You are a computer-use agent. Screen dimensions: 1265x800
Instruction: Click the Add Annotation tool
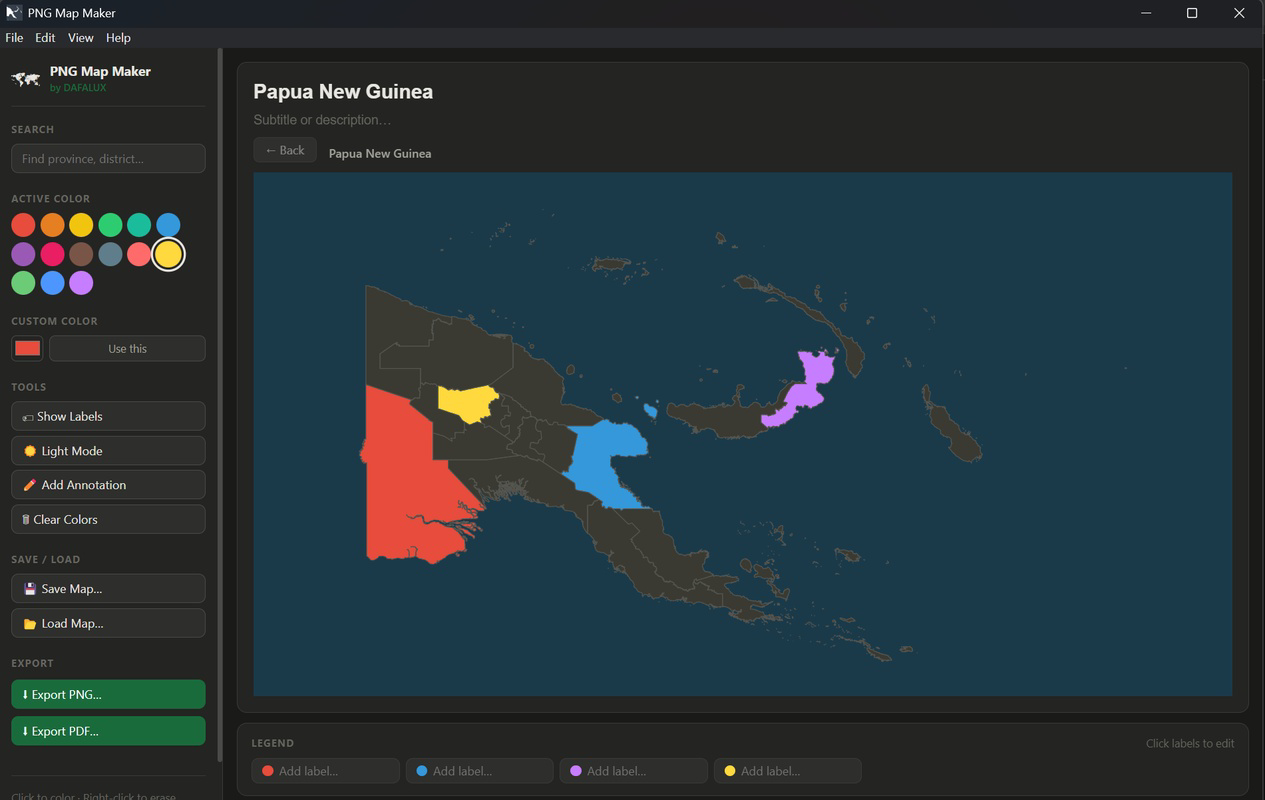tap(108, 485)
